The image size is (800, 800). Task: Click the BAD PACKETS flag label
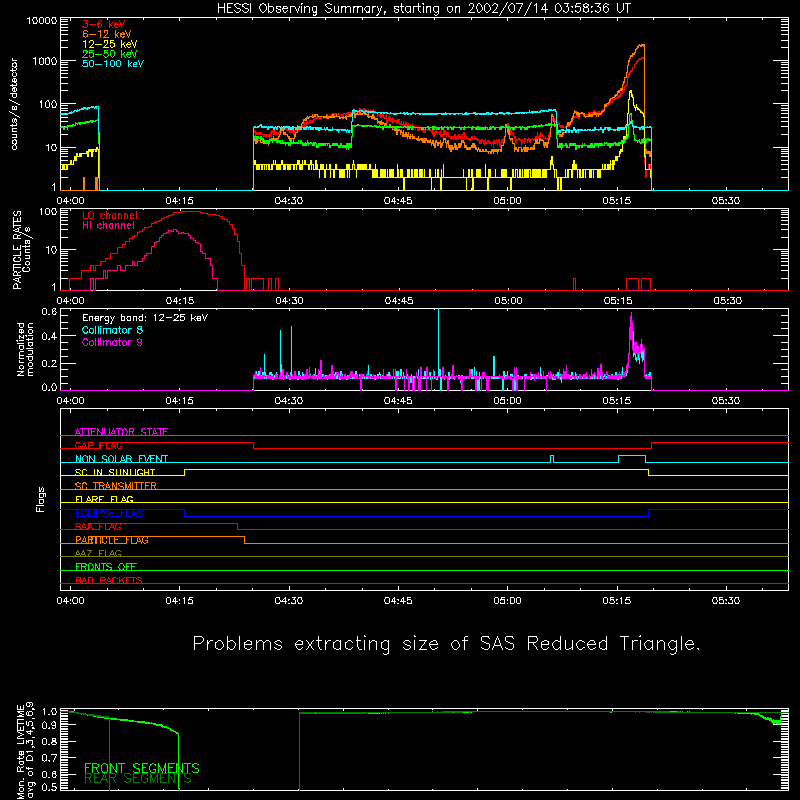(x=109, y=580)
